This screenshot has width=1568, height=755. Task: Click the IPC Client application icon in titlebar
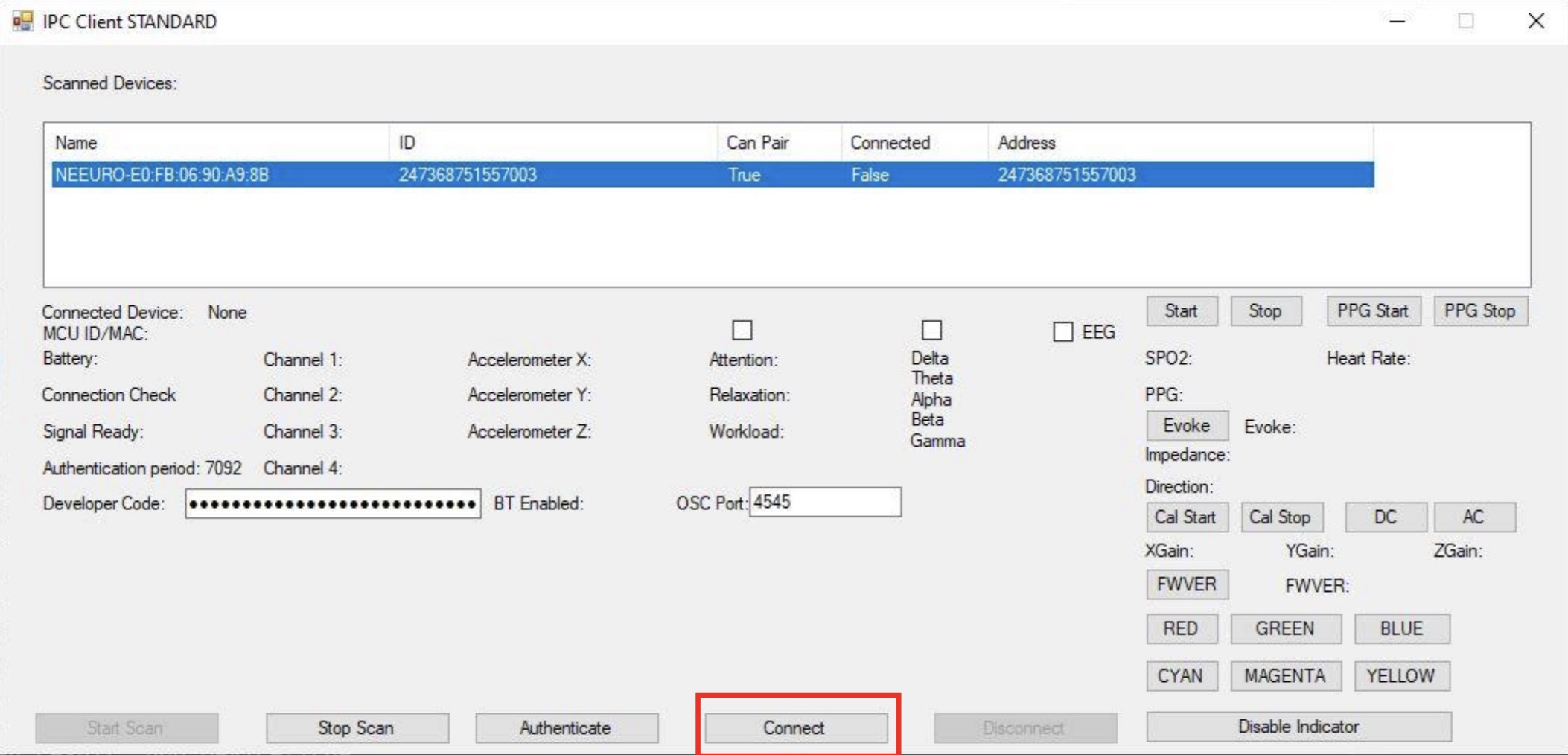click(x=22, y=20)
